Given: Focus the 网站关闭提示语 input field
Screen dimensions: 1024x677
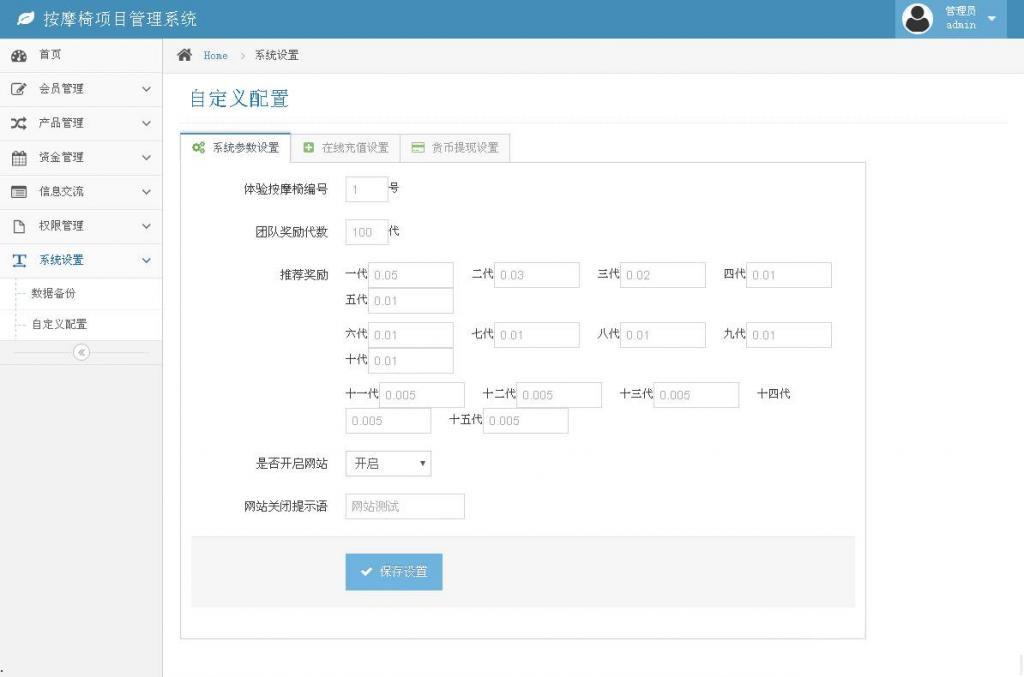Looking at the screenshot, I should pyautogui.click(x=405, y=507).
